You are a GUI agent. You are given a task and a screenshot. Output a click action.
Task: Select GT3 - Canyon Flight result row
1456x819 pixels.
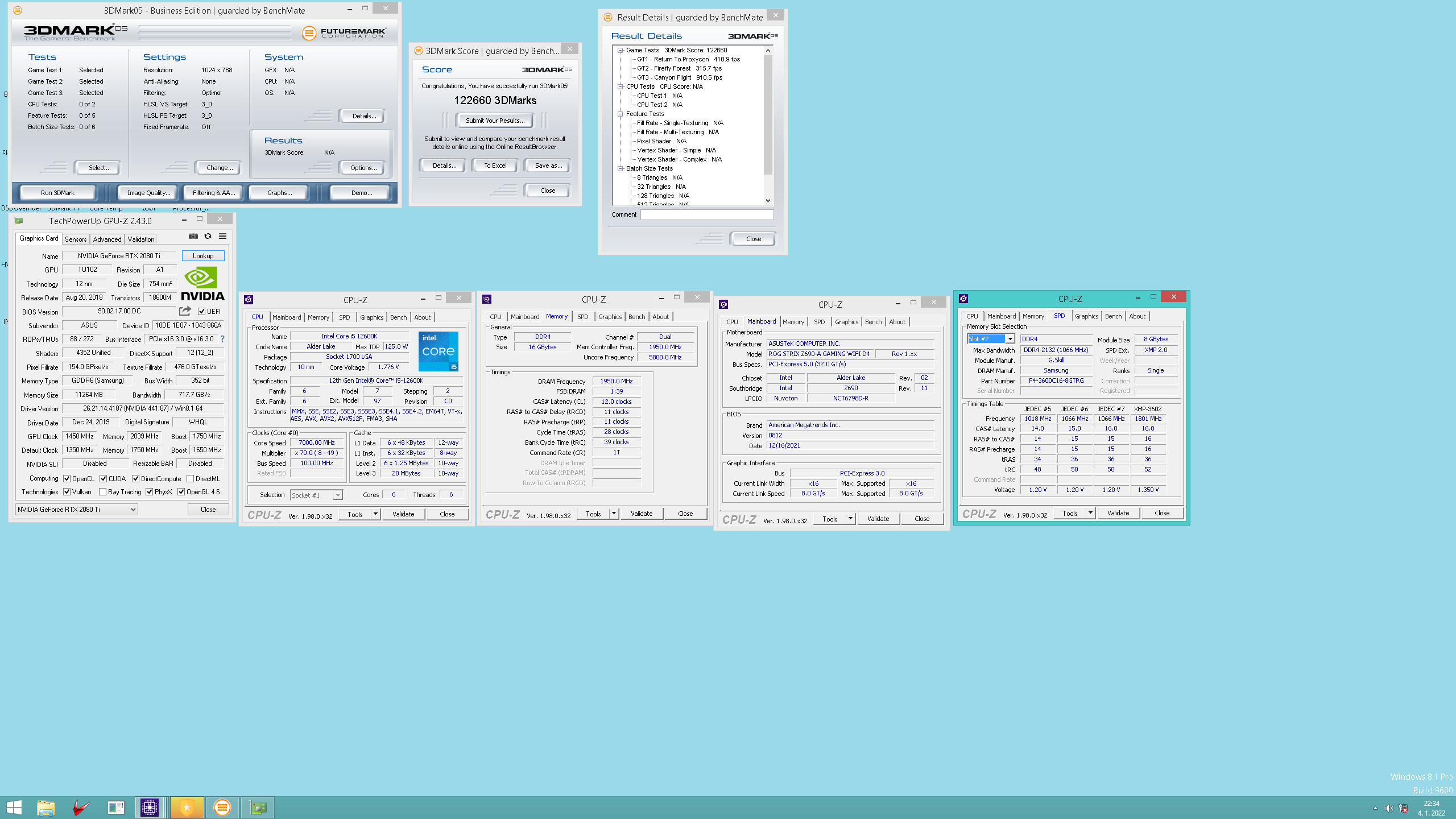(x=680, y=77)
